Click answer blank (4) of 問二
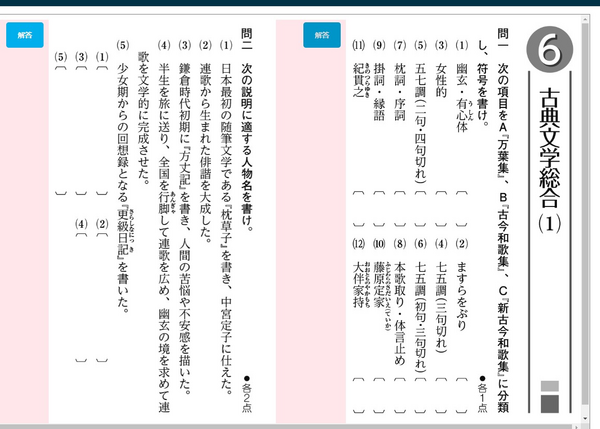600x429 pixels. pos(82,297)
